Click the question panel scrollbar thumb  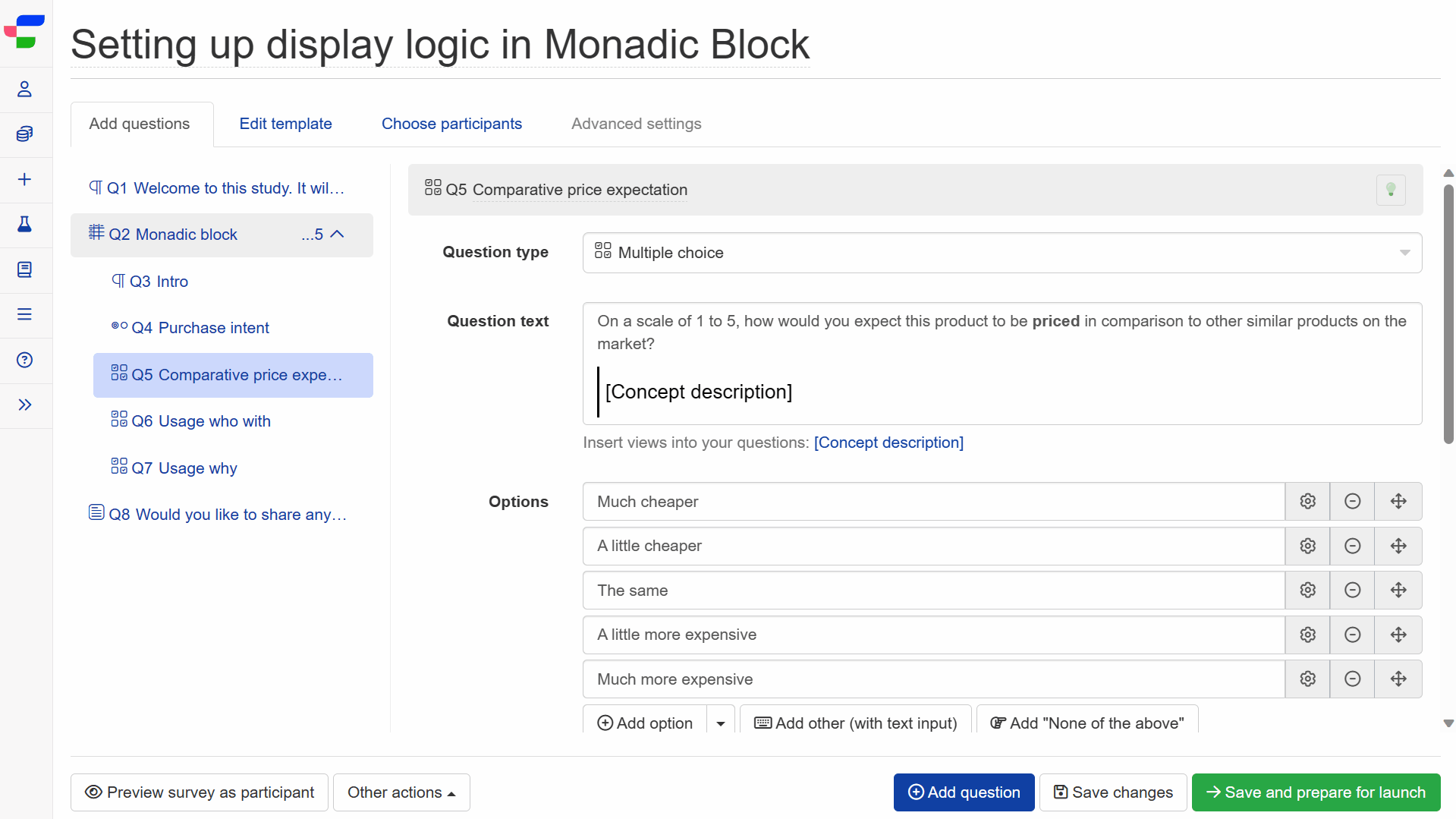pos(1448,313)
